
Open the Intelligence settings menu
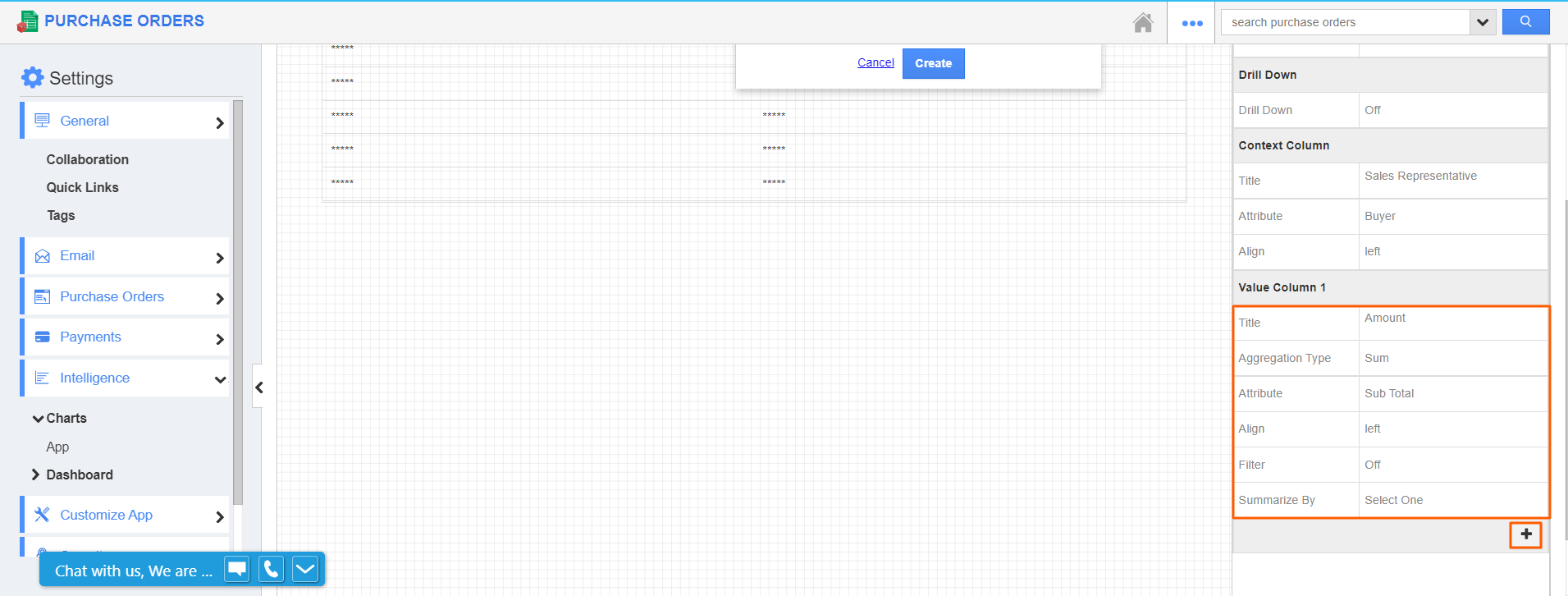click(125, 378)
